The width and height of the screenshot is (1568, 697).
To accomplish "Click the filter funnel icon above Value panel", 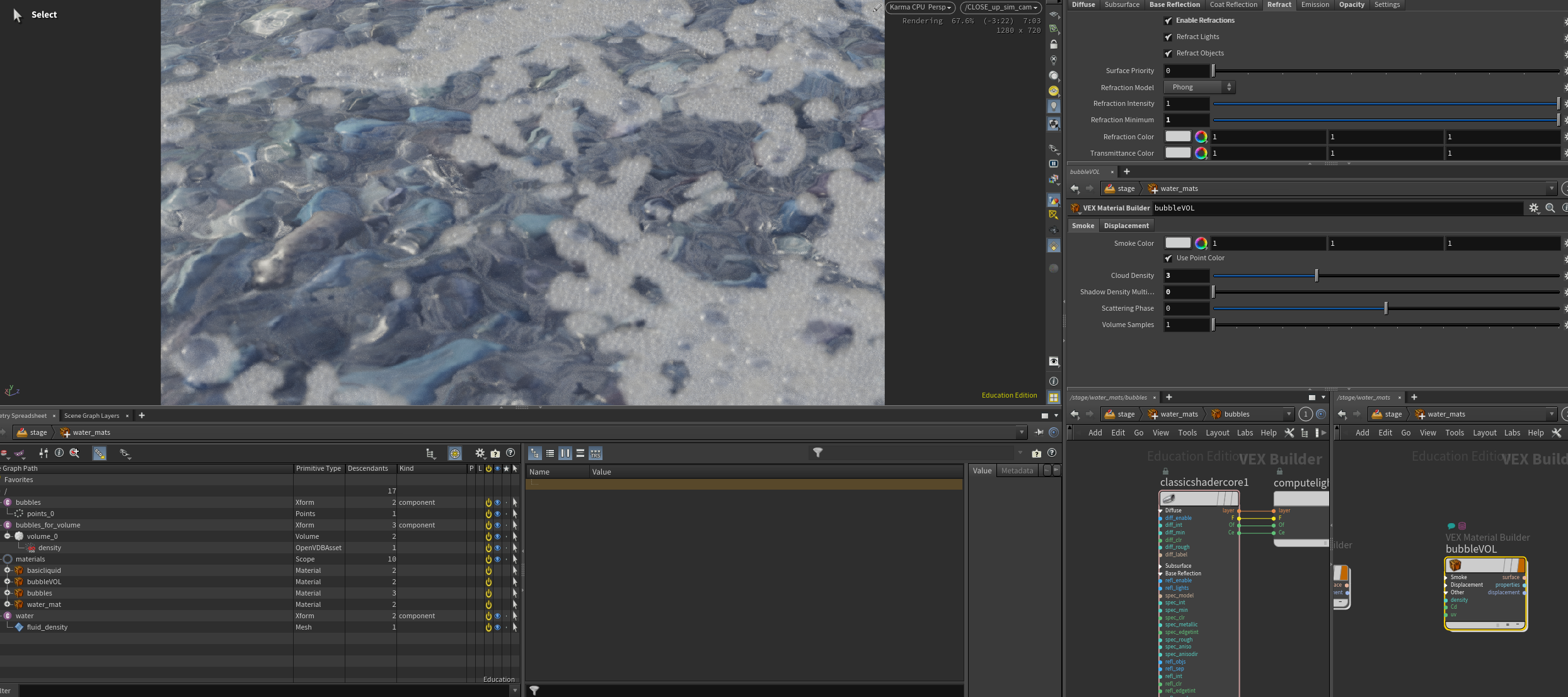I will [x=818, y=452].
